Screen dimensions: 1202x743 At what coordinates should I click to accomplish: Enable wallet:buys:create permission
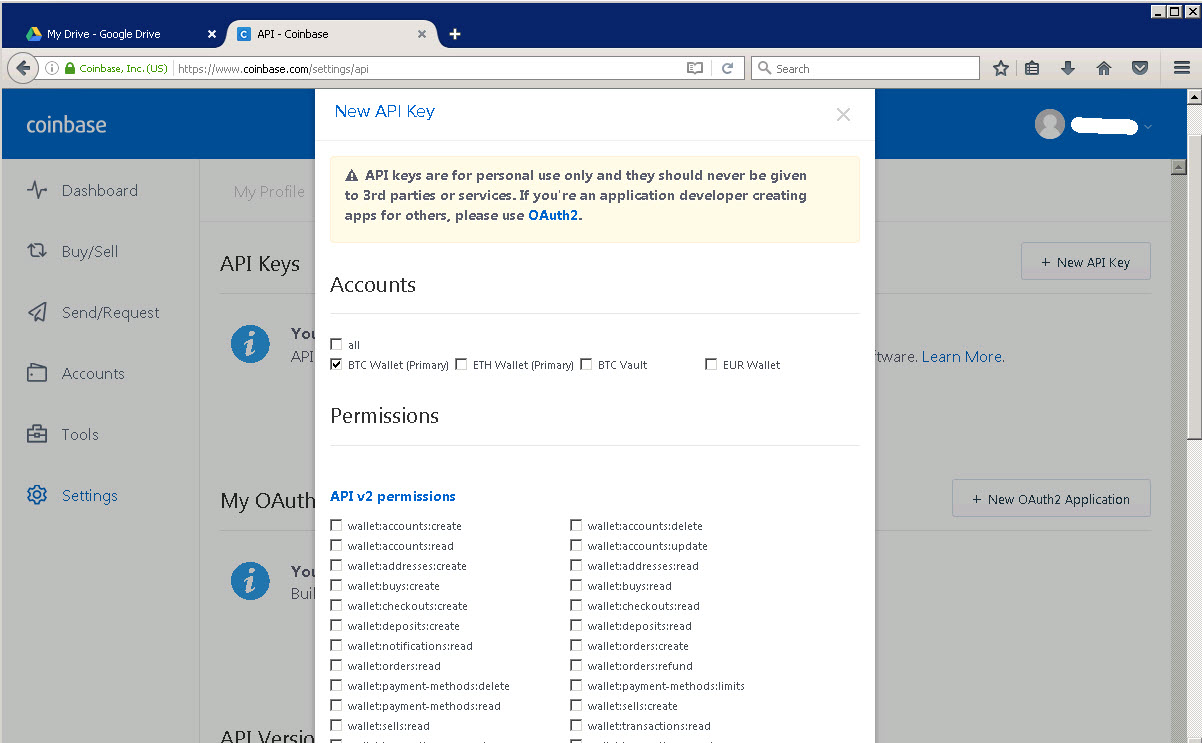[x=336, y=585]
